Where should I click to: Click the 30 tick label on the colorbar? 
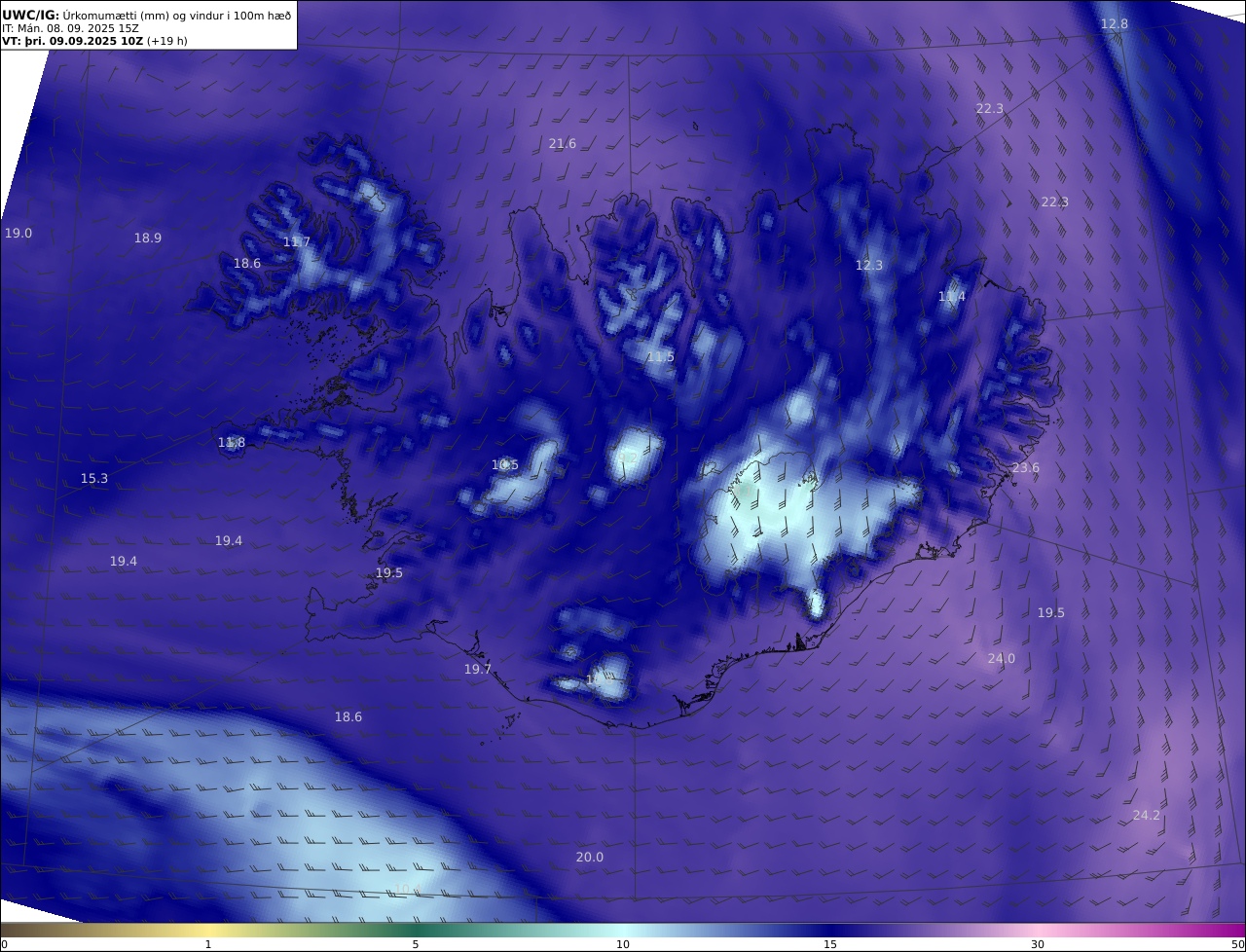1038,944
